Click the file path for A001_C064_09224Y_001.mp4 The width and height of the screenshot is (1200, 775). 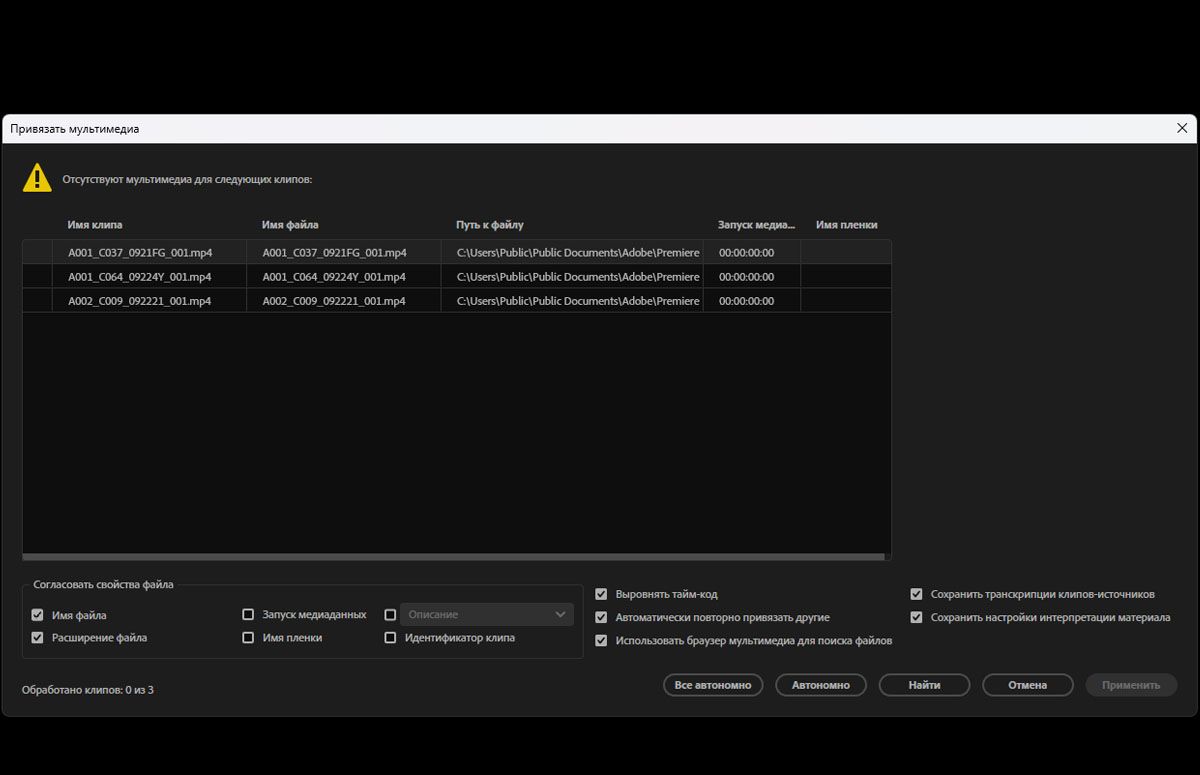pyautogui.click(x=578, y=276)
